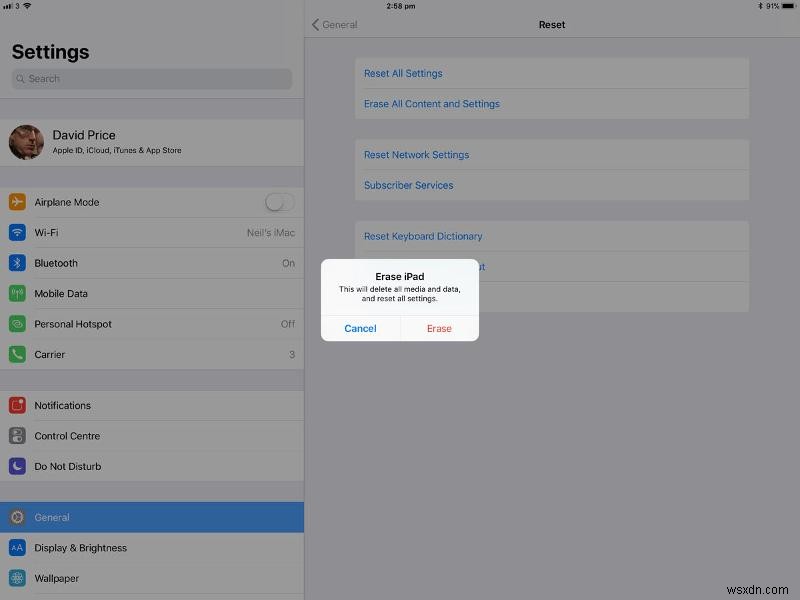Tap Reset All Settings
This screenshot has height=600, width=800.
[404, 73]
